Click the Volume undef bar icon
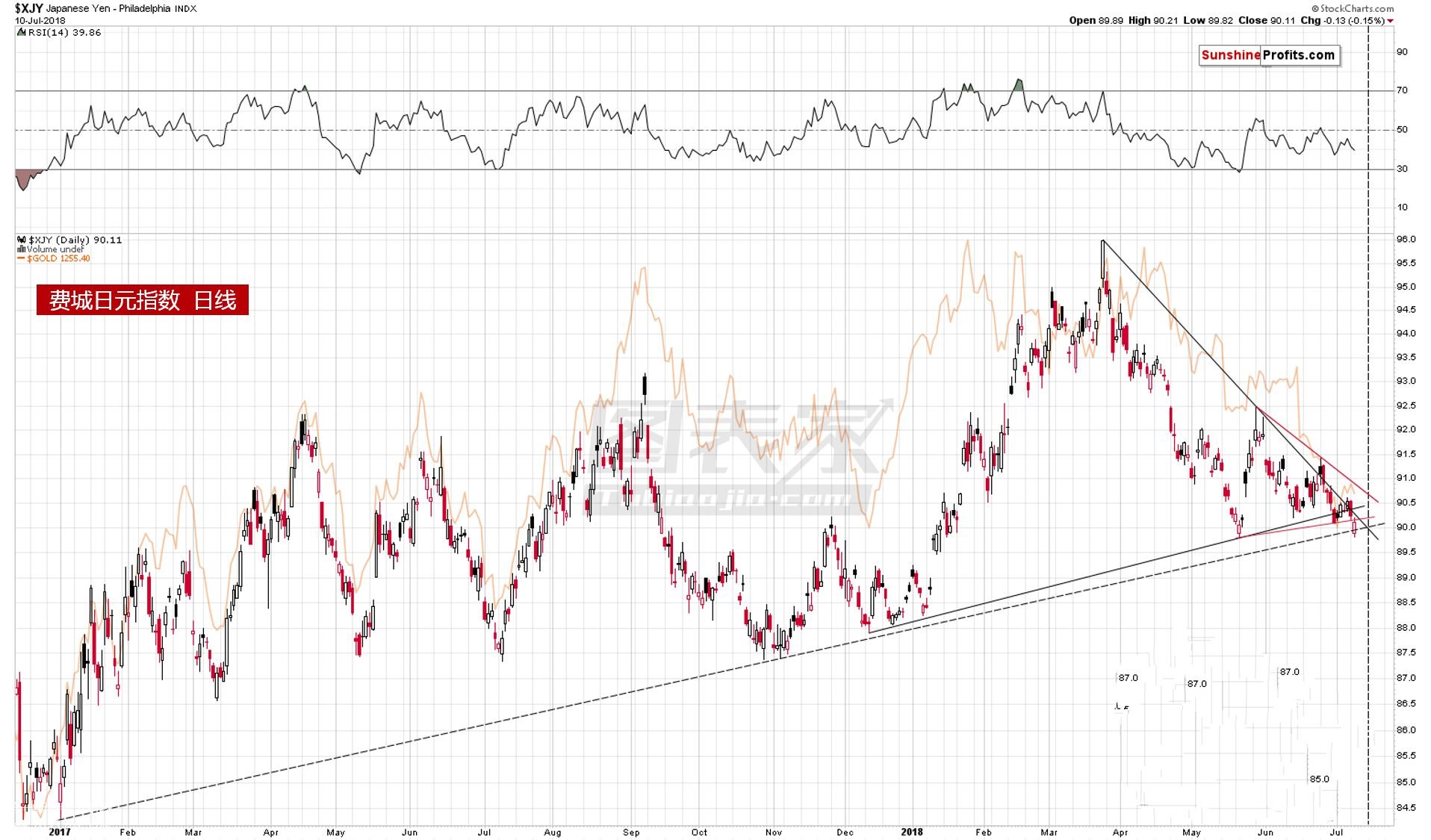Image resolution: width=1431 pixels, height=840 pixels. [x=22, y=249]
